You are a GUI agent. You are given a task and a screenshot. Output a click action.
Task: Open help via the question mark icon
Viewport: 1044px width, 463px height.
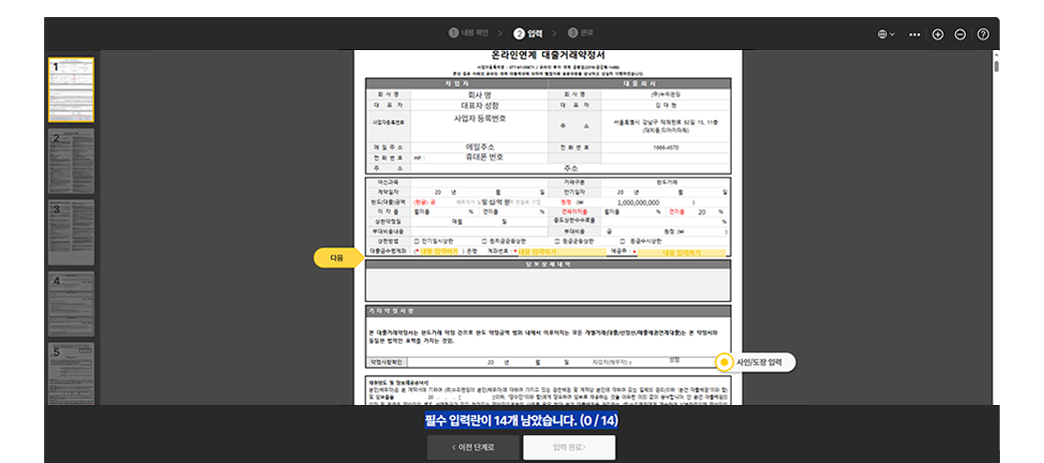pos(983,35)
